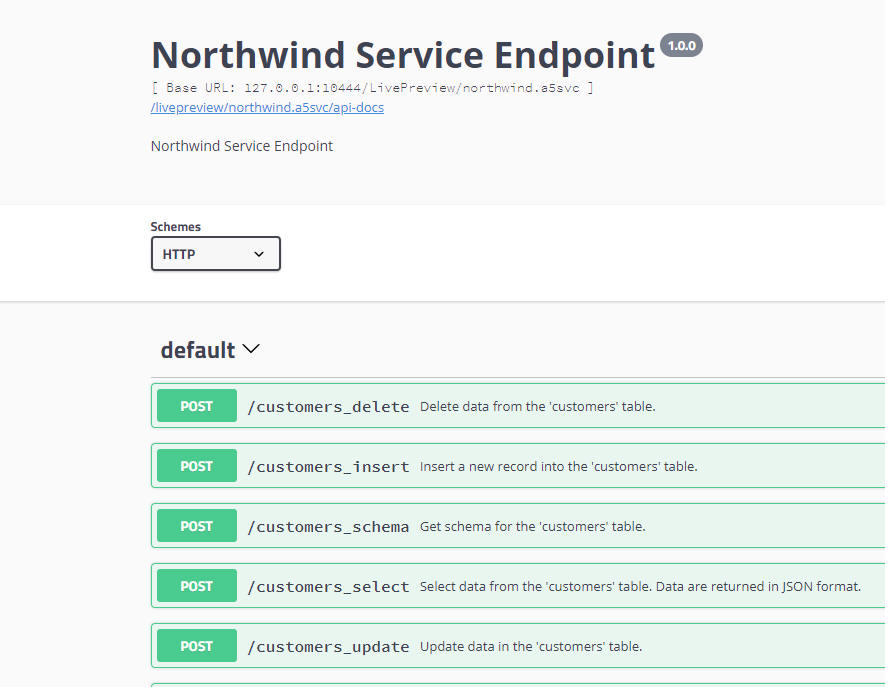
Task: Expand the /customers_update endpoint path
Action: tap(328, 647)
